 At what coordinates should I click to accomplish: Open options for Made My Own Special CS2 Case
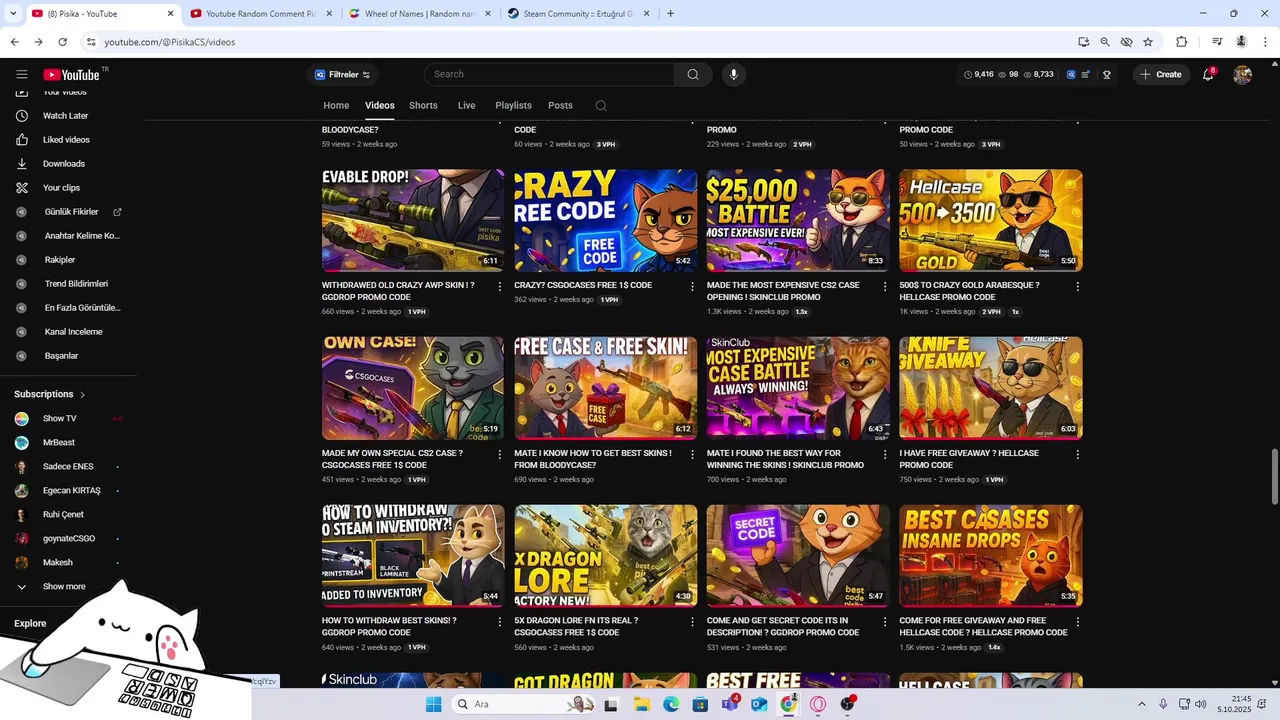500,455
